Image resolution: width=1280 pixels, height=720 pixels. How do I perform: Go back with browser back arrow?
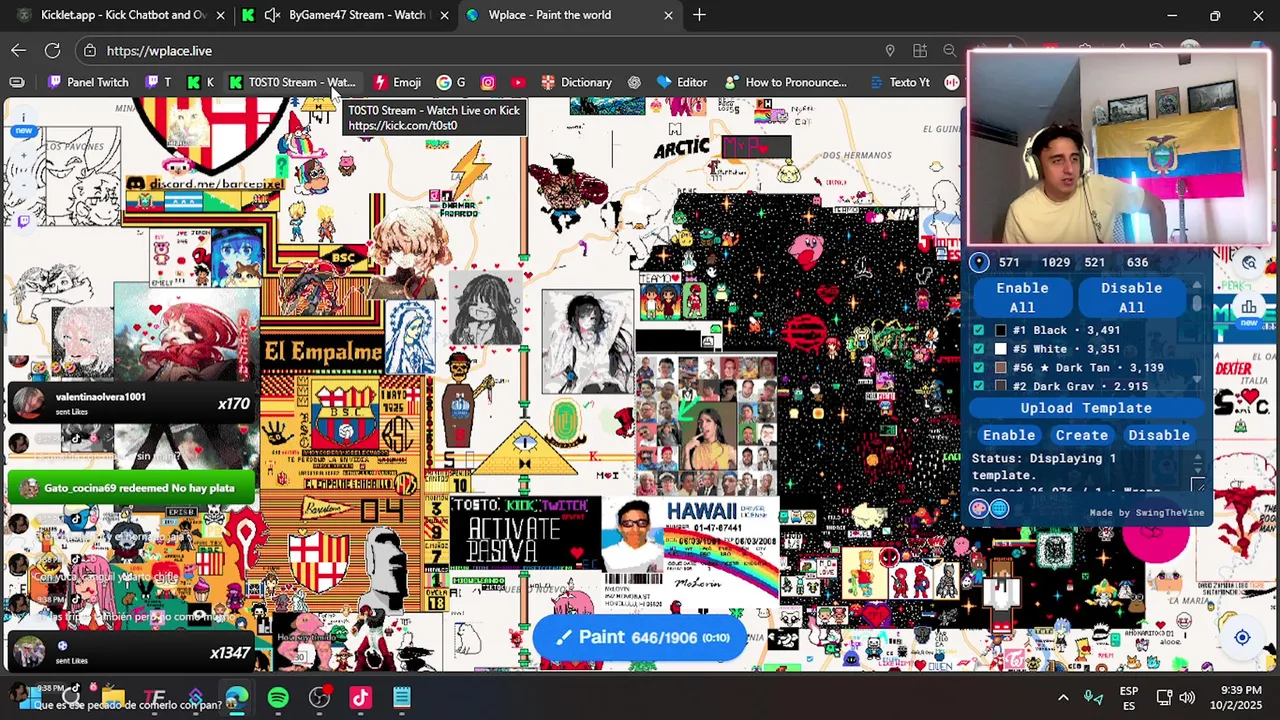click(19, 50)
